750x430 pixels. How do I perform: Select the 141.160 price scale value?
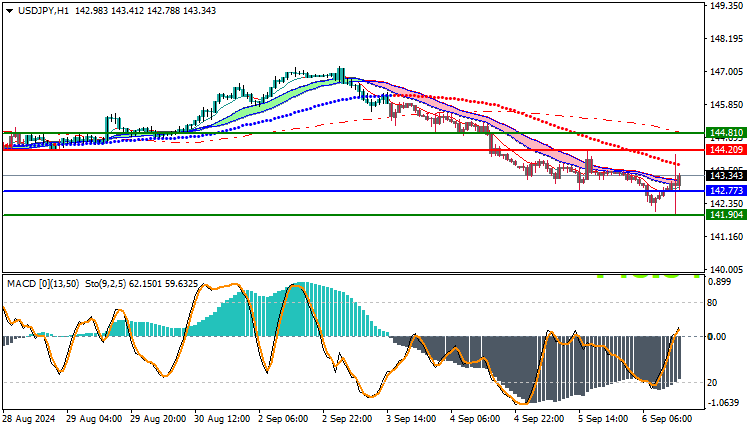pyautogui.click(x=727, y=237)
